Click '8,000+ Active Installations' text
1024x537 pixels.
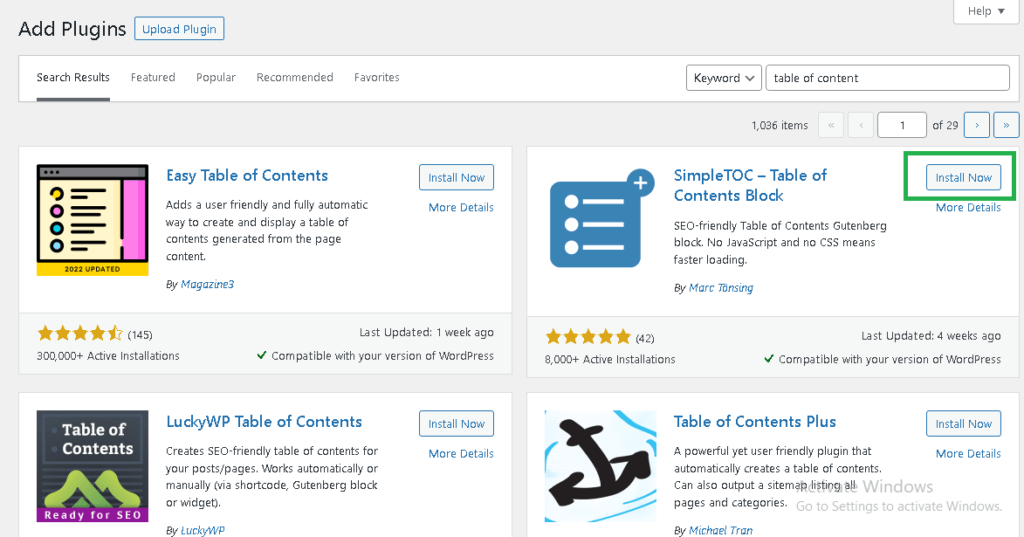click(610, 359)
